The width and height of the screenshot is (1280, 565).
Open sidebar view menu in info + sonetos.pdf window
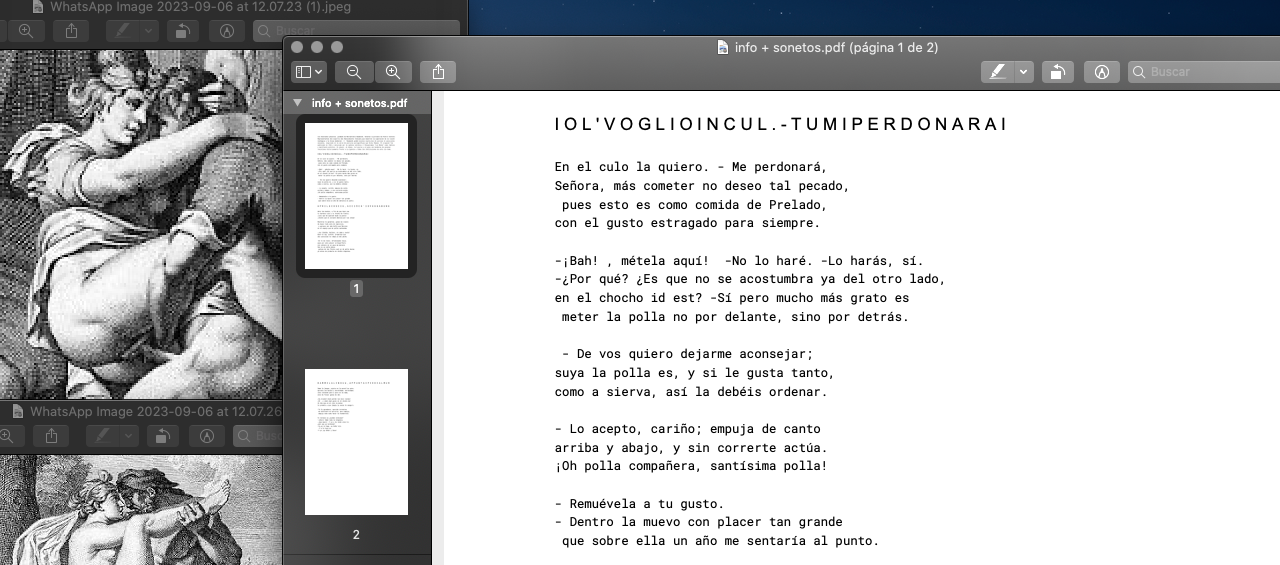coord(308,72)
